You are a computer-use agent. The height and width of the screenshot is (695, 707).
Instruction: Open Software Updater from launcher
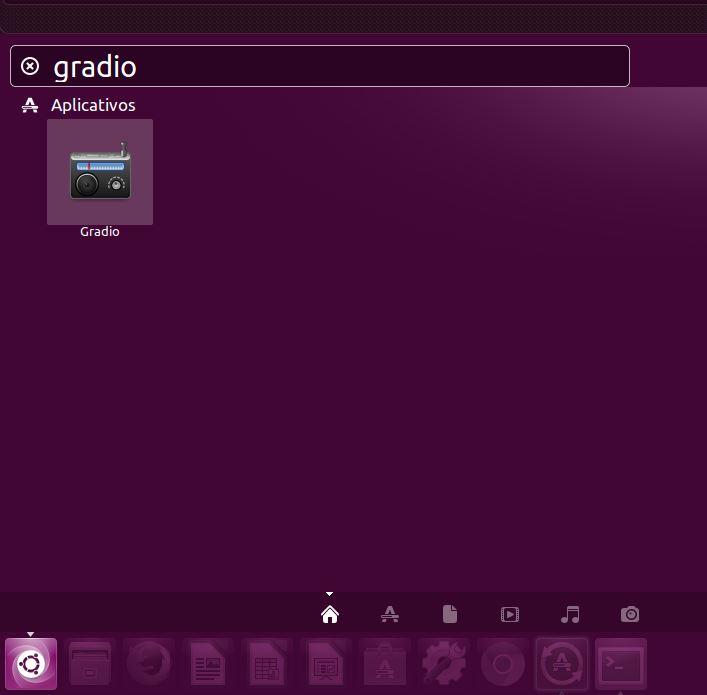tap(562, 664)
